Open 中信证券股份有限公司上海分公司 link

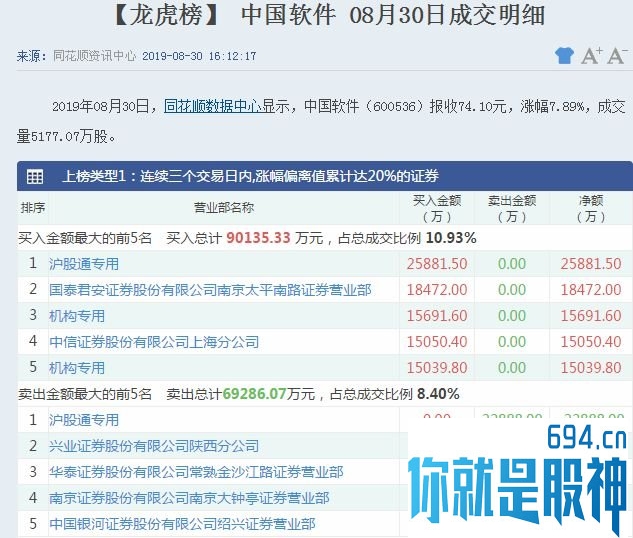point(154,342)
